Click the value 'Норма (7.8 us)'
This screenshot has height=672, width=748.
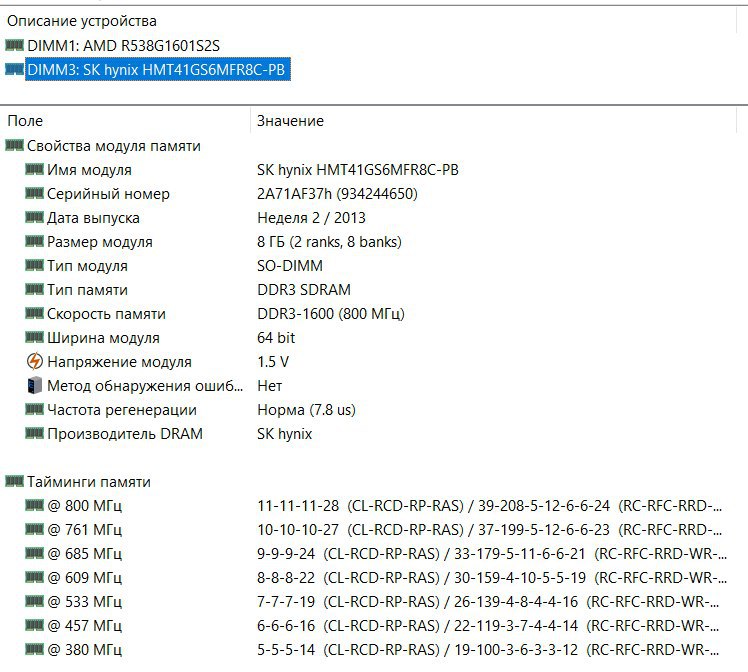pyautogui.click(x=307, y=410)
